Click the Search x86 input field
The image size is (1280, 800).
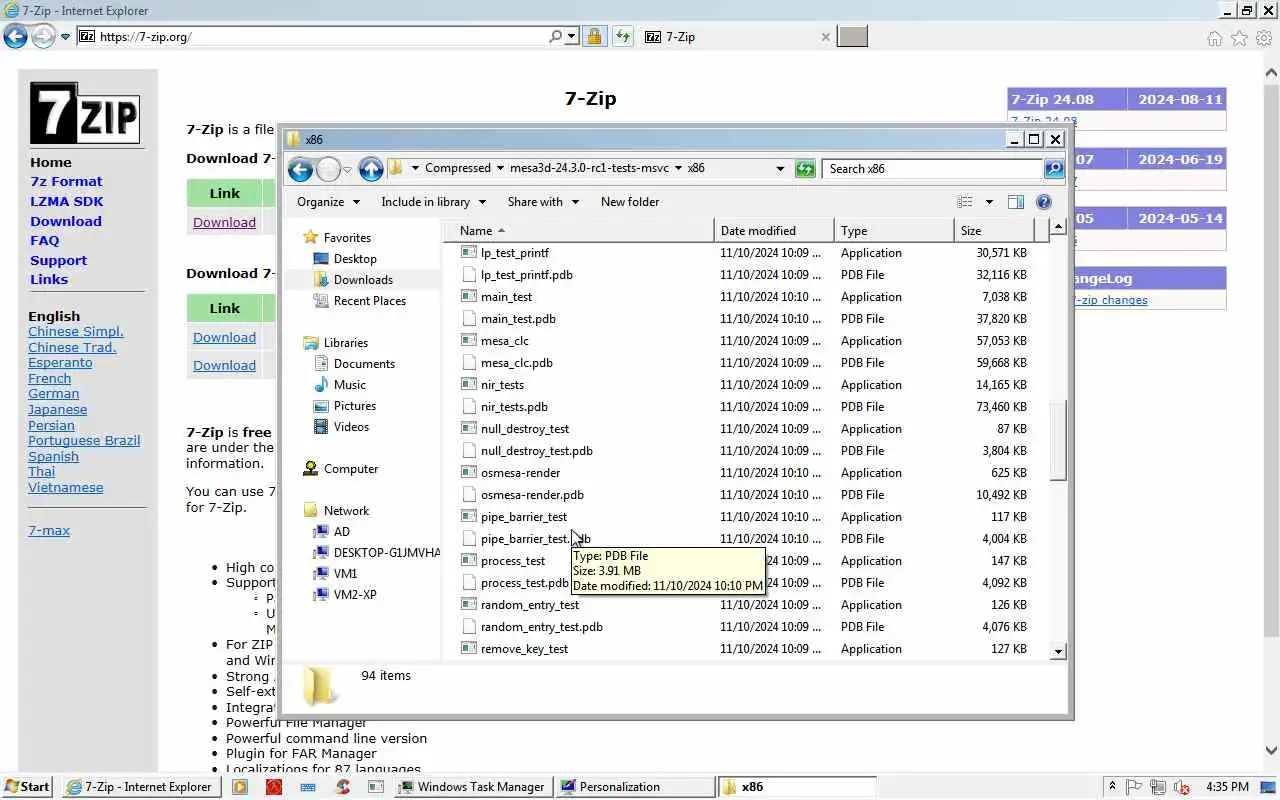931,169
